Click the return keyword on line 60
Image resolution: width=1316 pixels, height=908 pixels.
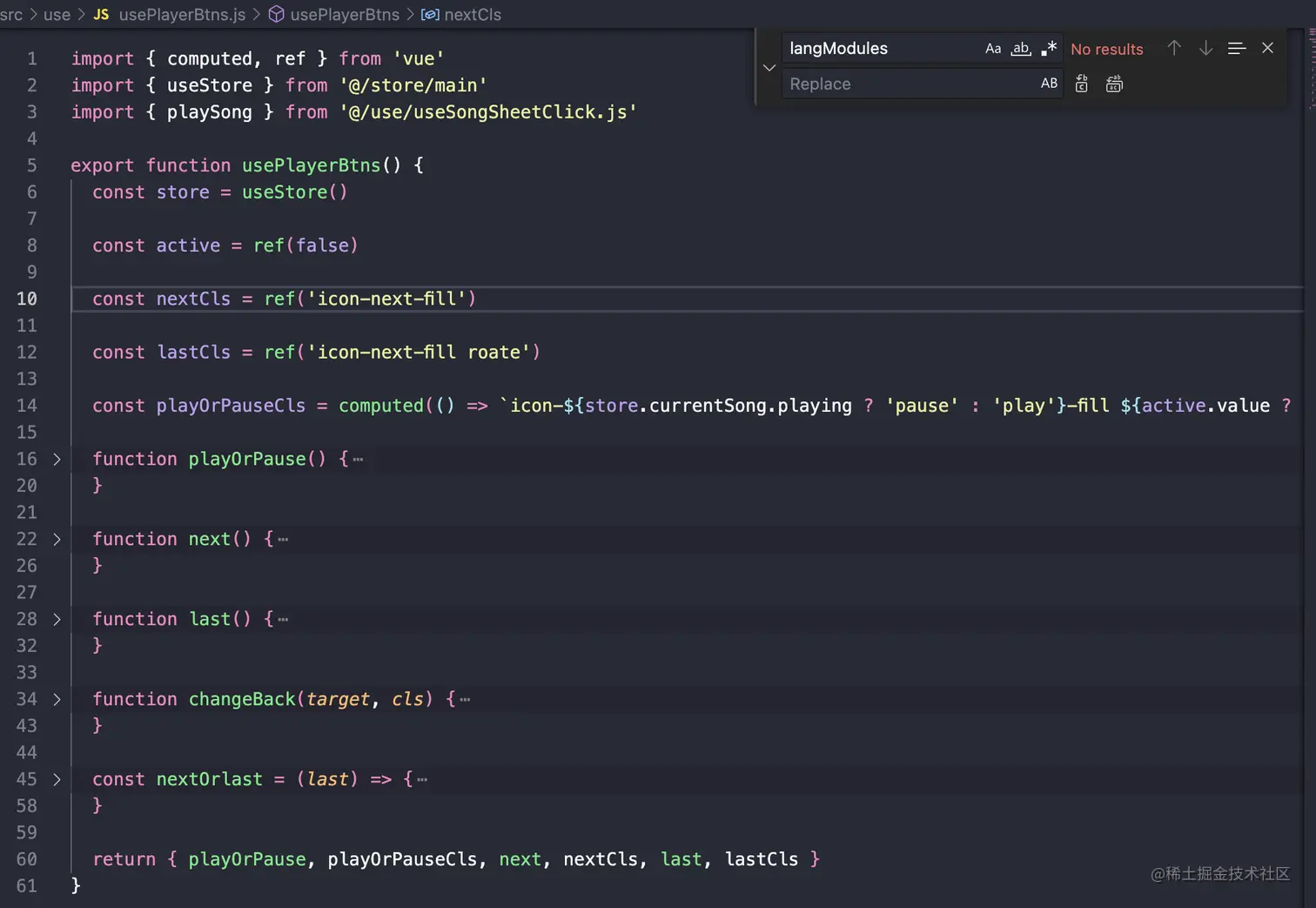click(x=124, y=859)
